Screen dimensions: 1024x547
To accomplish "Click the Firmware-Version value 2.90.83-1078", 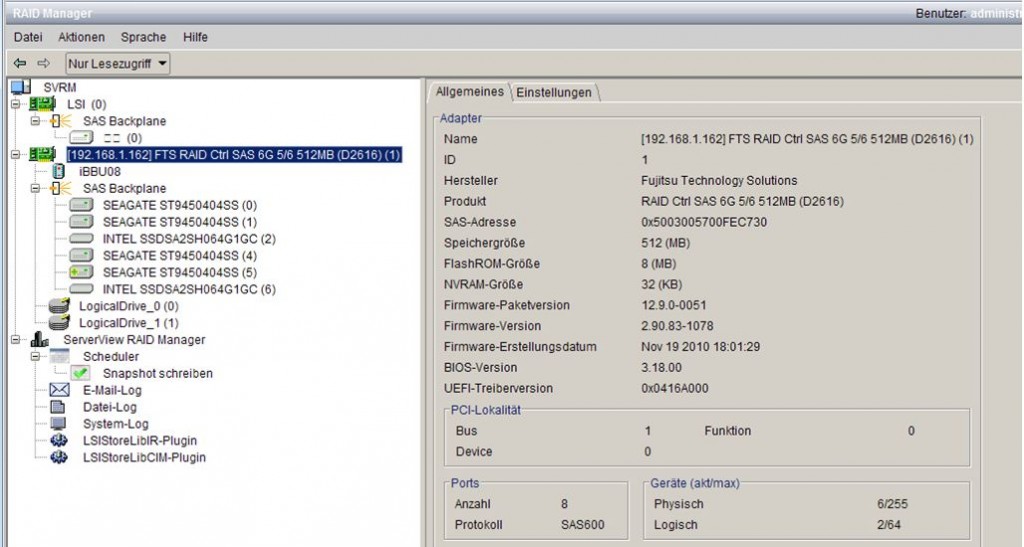I will (677, 326).
